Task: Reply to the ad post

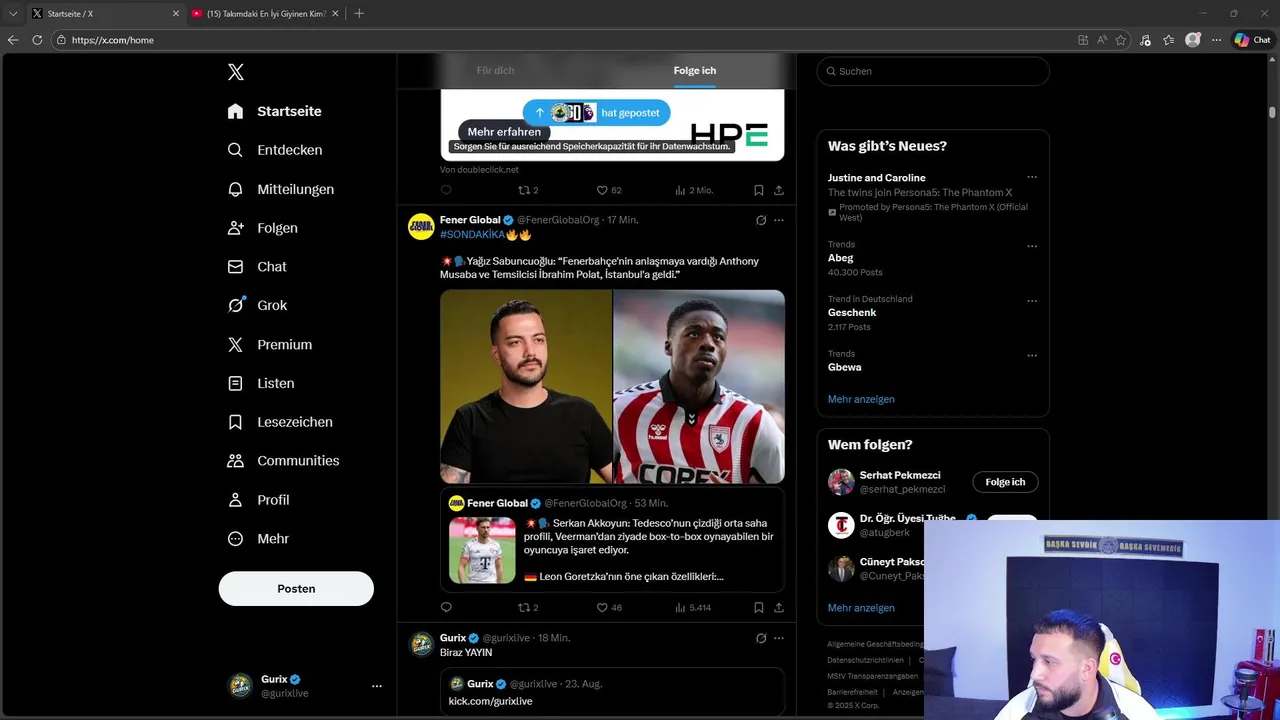Action: [x=446, y=190]
